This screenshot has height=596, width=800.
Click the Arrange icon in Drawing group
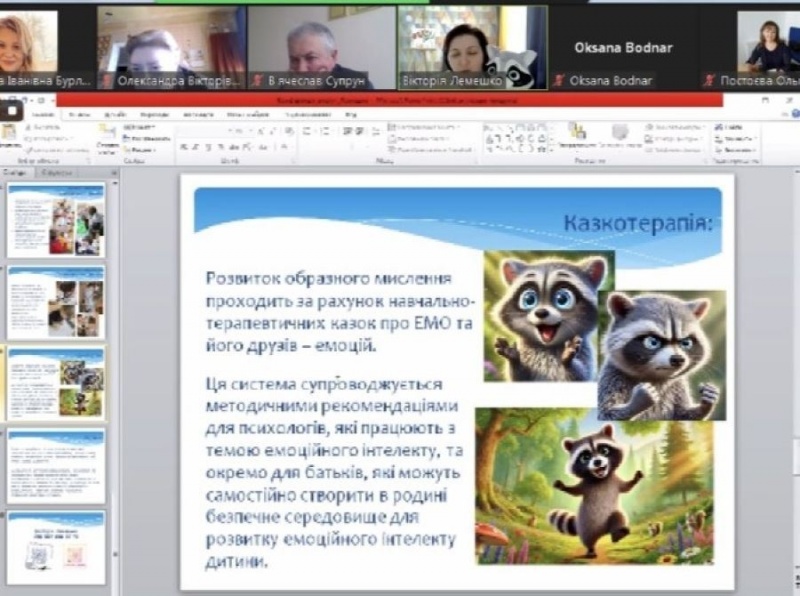pos(577,136)
